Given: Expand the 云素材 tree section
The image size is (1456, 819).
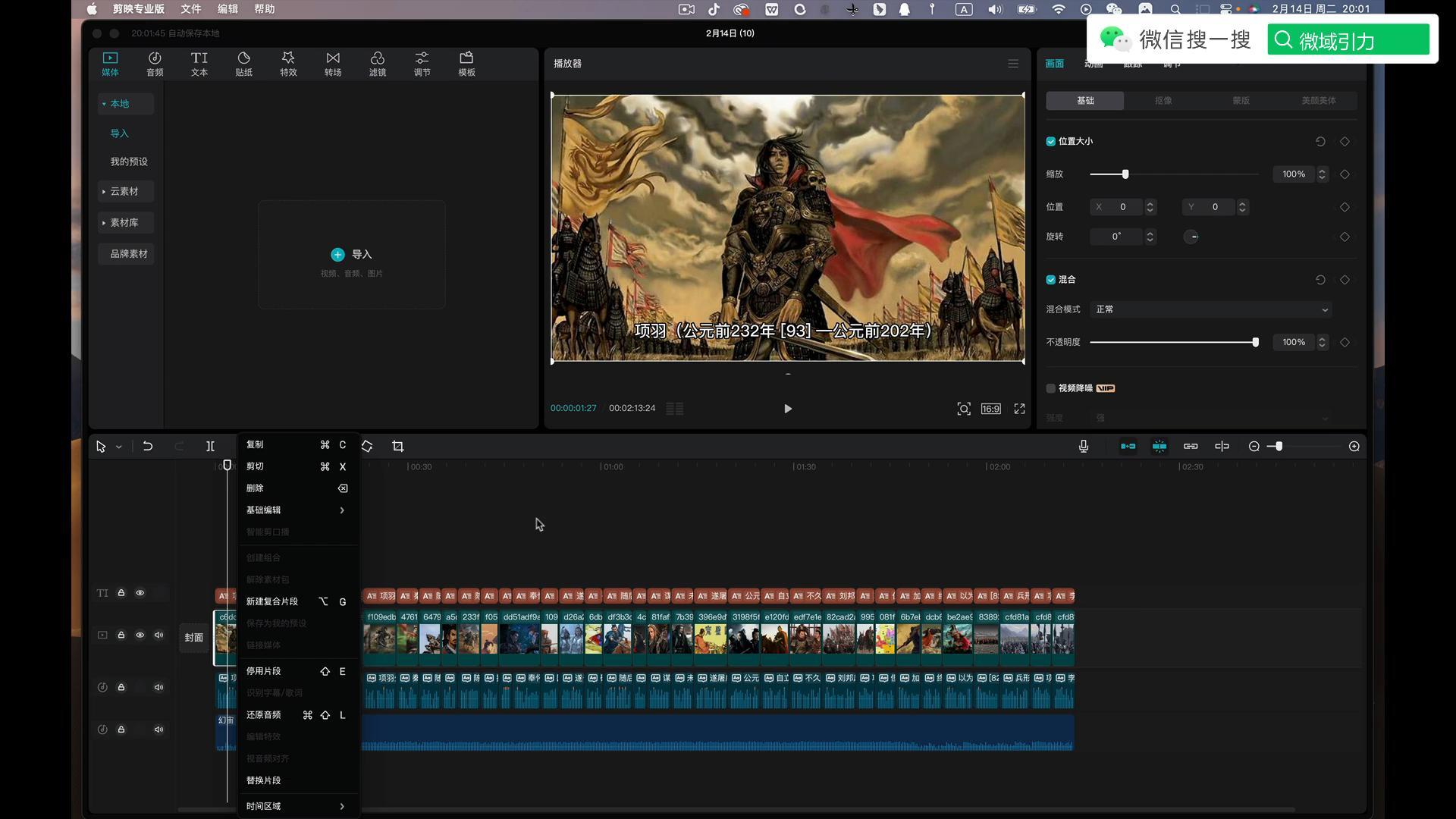Looking at the screenshot, I should (104, 192).
